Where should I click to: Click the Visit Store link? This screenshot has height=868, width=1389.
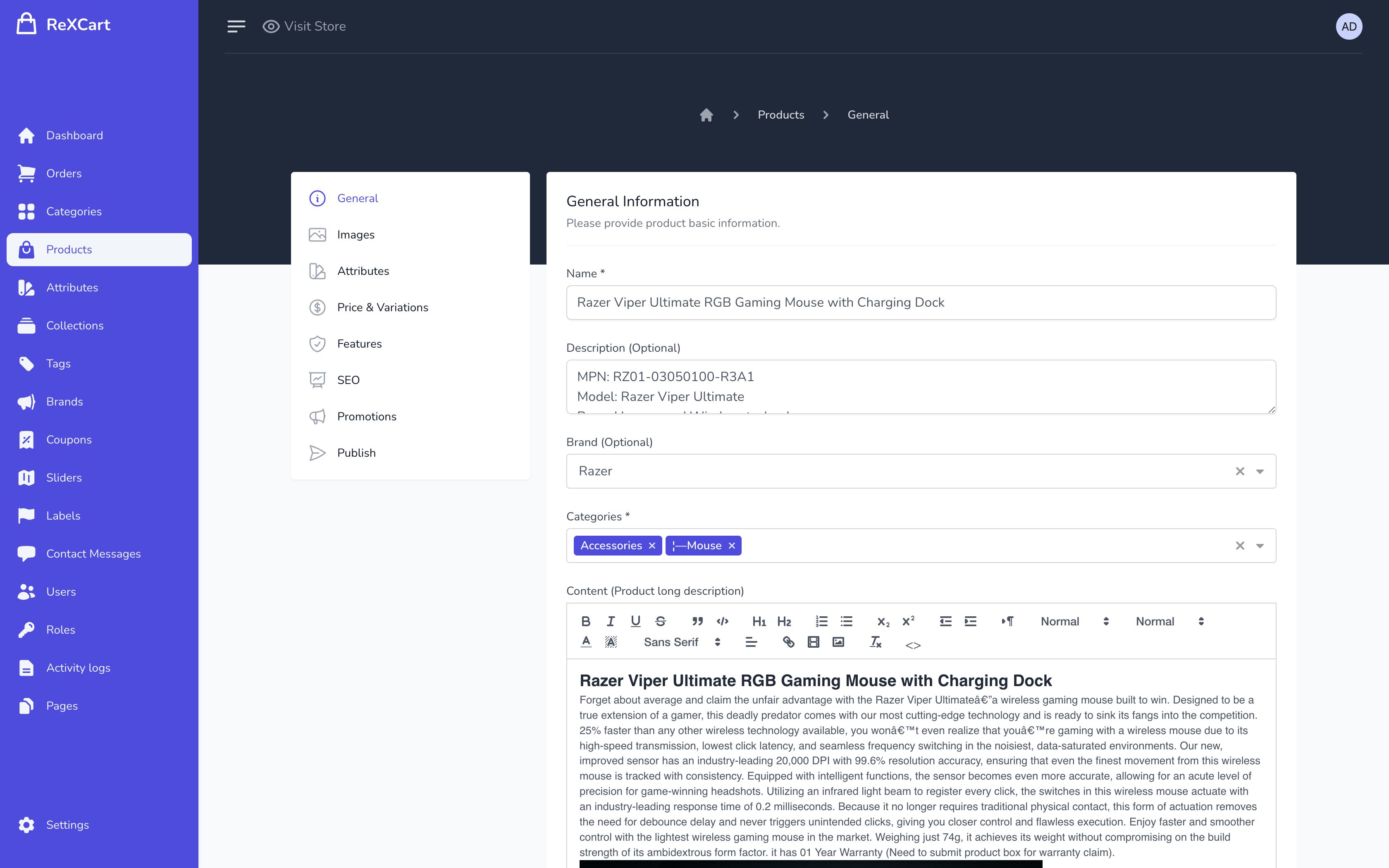[x=304, y=26]
